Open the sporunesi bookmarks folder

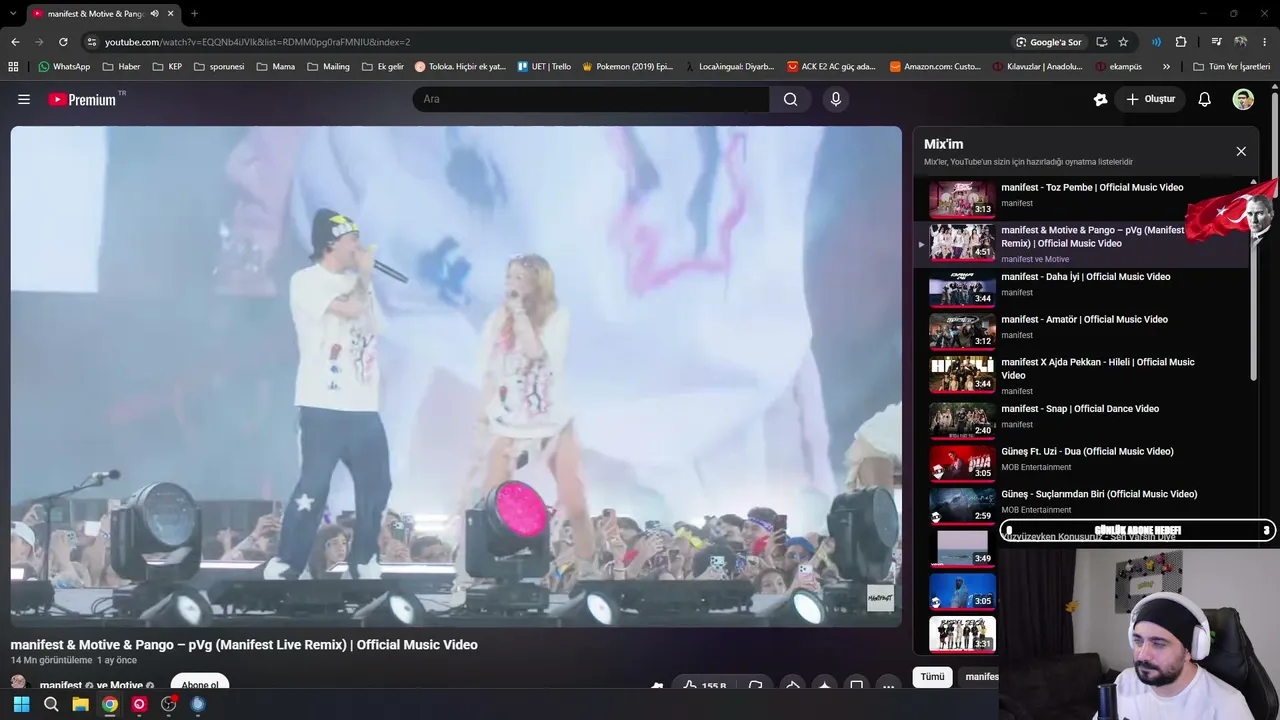219,67
